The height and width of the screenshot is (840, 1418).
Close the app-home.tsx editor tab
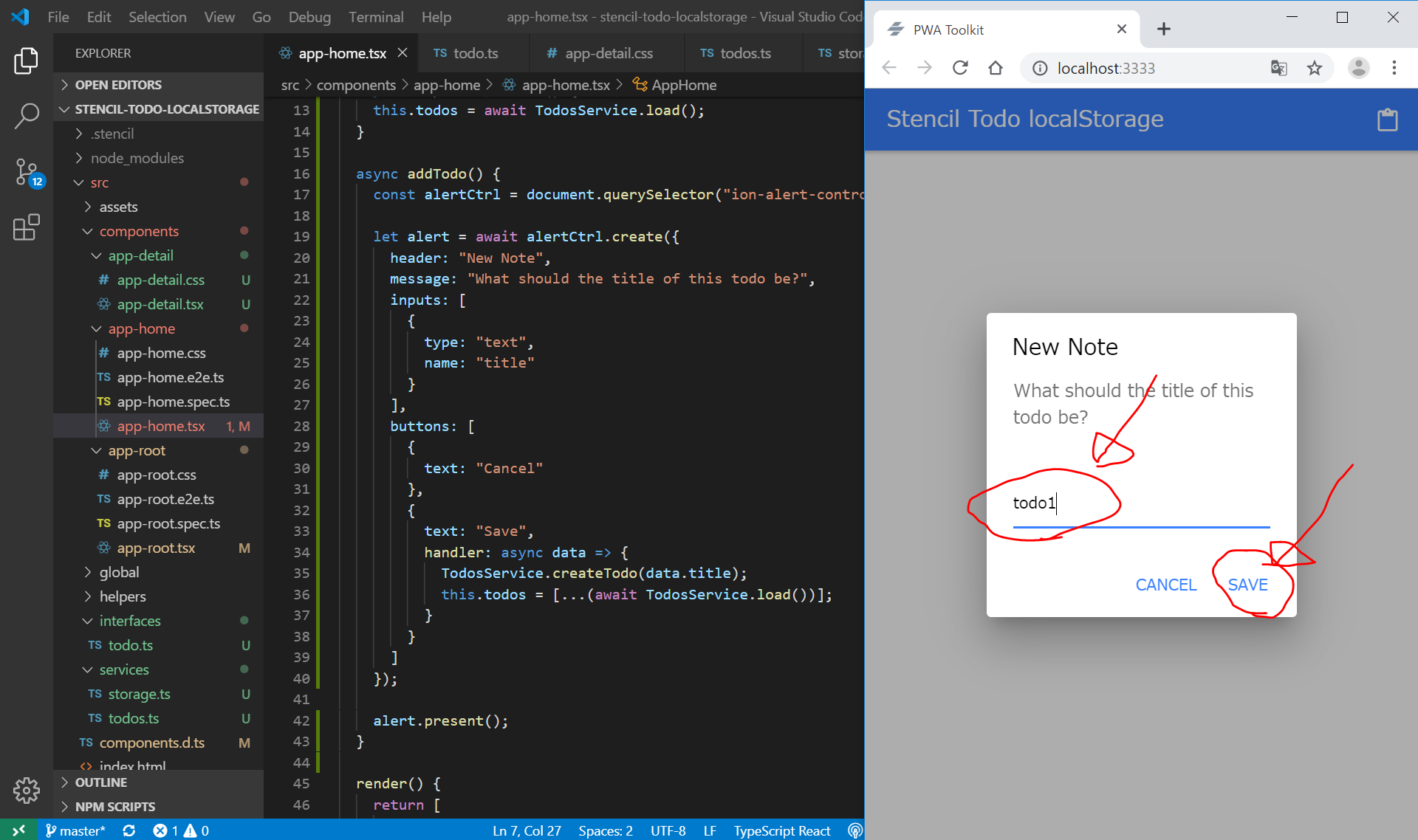coord(403,52)
